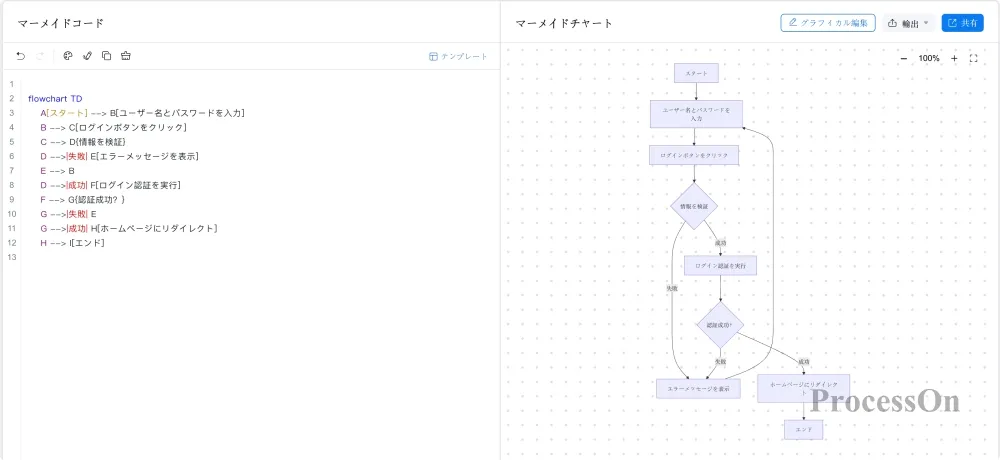This screenshot has width=1000, height=460.
Task: Click code line 'D -->|失敗| E[エラーメッセージを表示]'
Action: (x=119, y=156)
